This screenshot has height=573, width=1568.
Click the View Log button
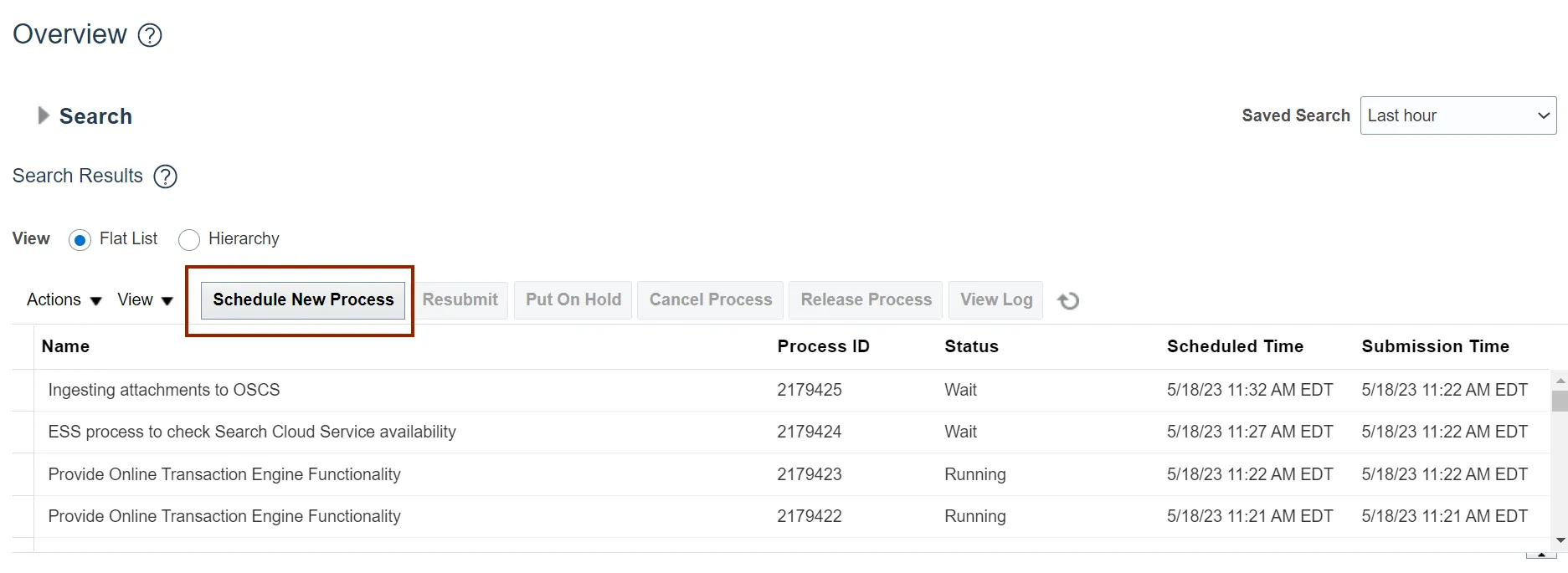click(995, 299)
